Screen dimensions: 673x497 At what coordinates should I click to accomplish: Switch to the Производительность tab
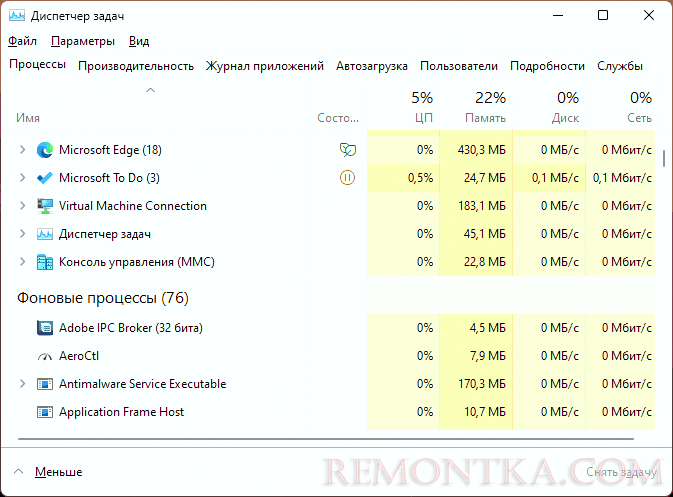(136, 66)
